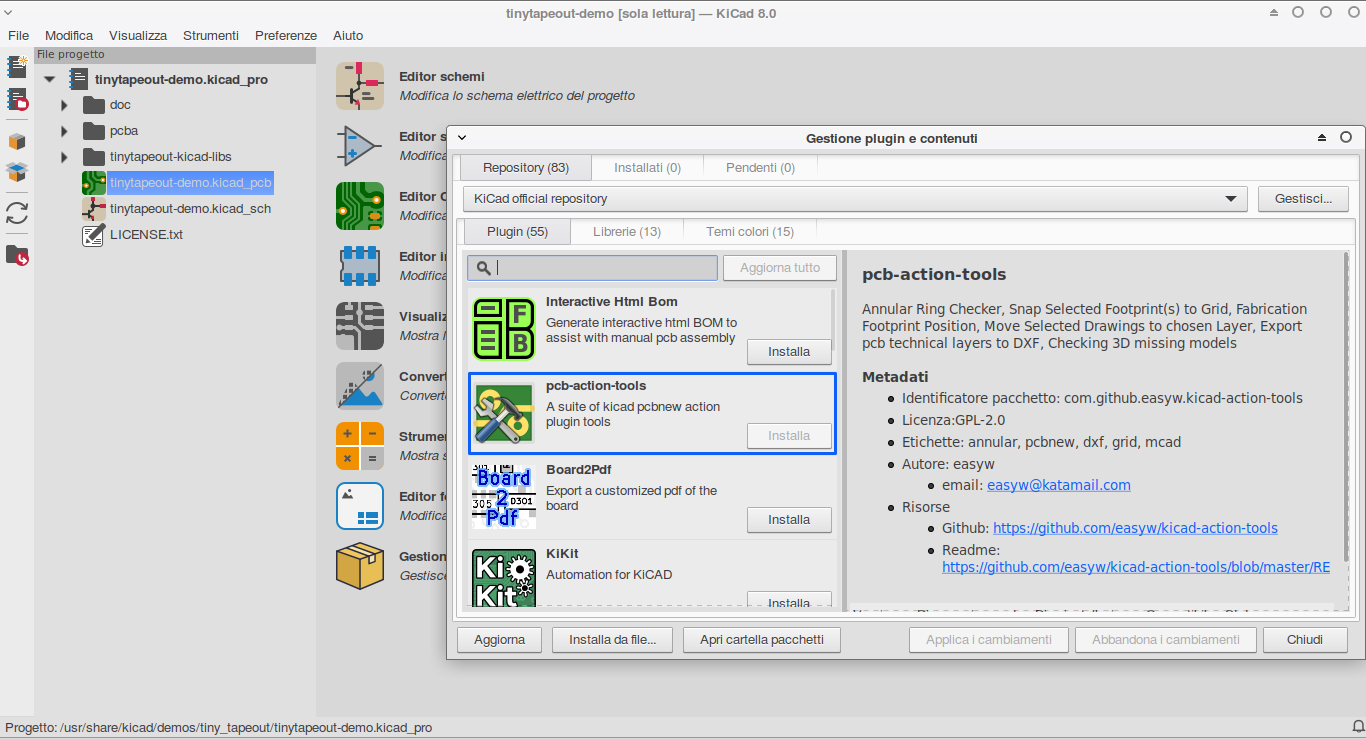Select tinytapeout-kicad-libs in the project tree
The image size is (1366, 739).
tap(171, 157)
